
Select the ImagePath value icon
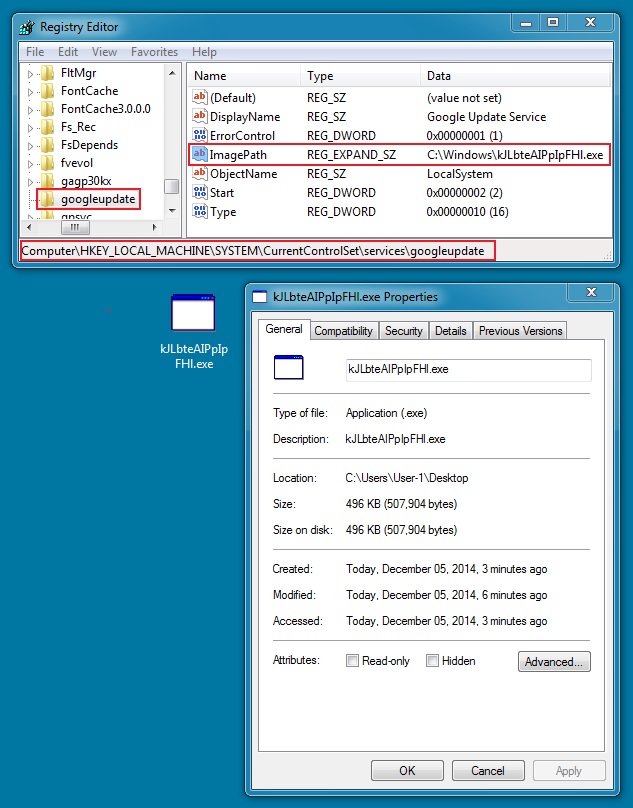click(199, 154)
